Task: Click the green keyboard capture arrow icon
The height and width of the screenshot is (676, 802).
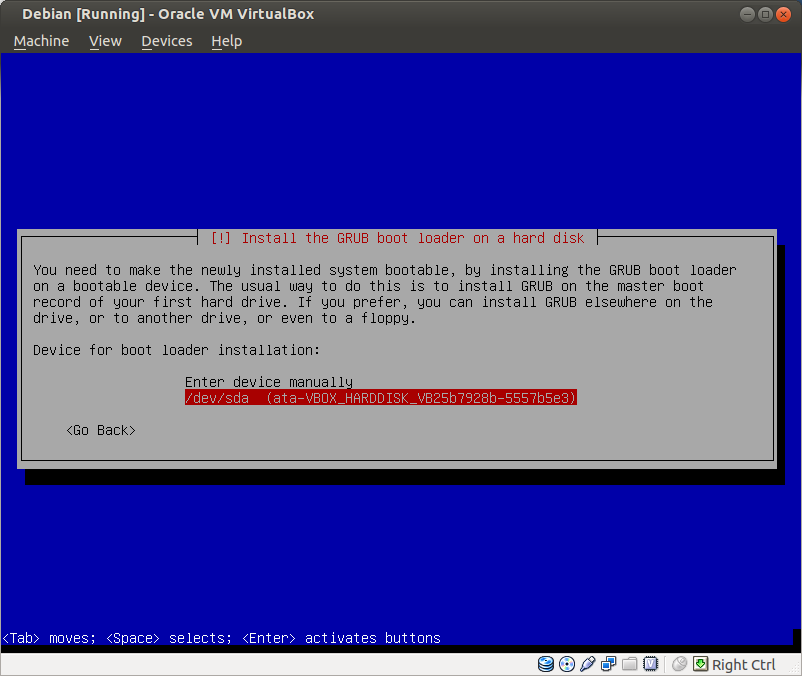Action: click(x=700, y=664)
